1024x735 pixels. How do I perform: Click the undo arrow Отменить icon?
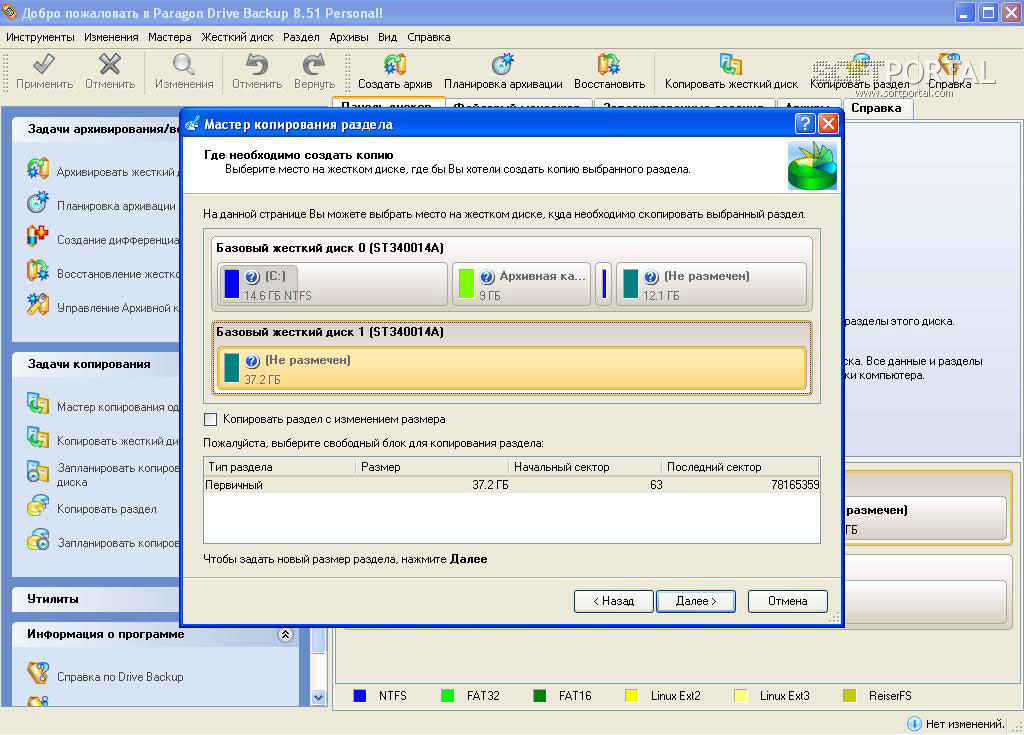(257, 64)
